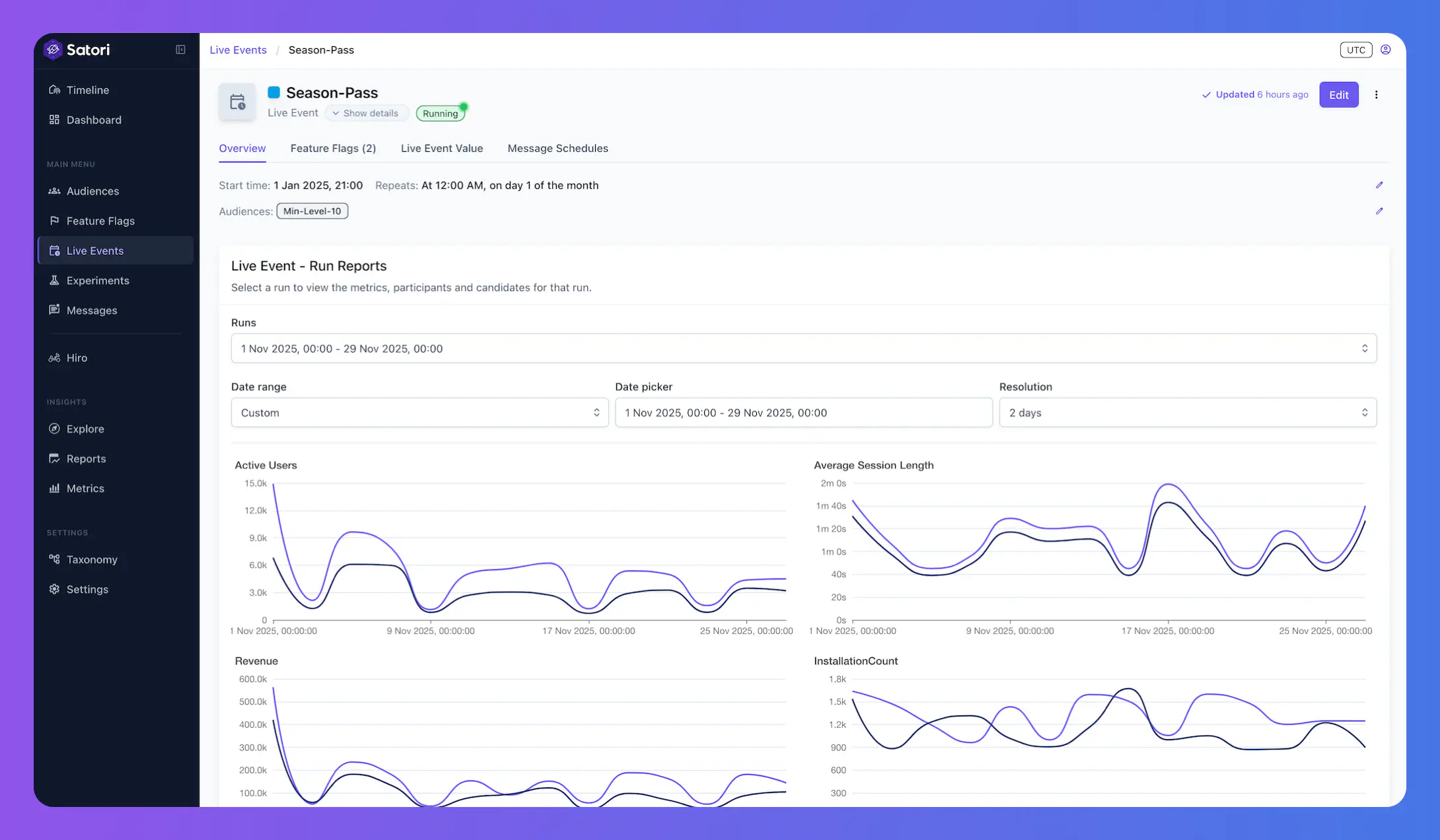Go to Experiments in the sidebar
The height and width of the screenshot is (840, 1440).
coord(98,281)
